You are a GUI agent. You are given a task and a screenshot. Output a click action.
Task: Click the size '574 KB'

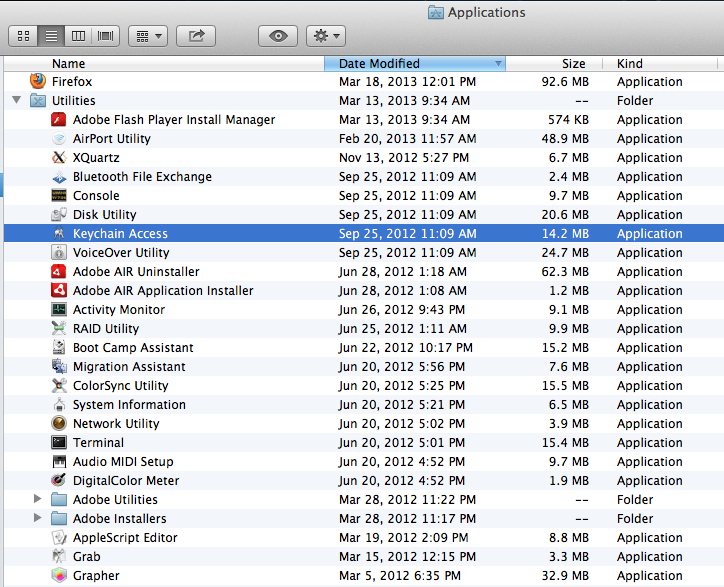pyautogui.click(x=568, y=120)
